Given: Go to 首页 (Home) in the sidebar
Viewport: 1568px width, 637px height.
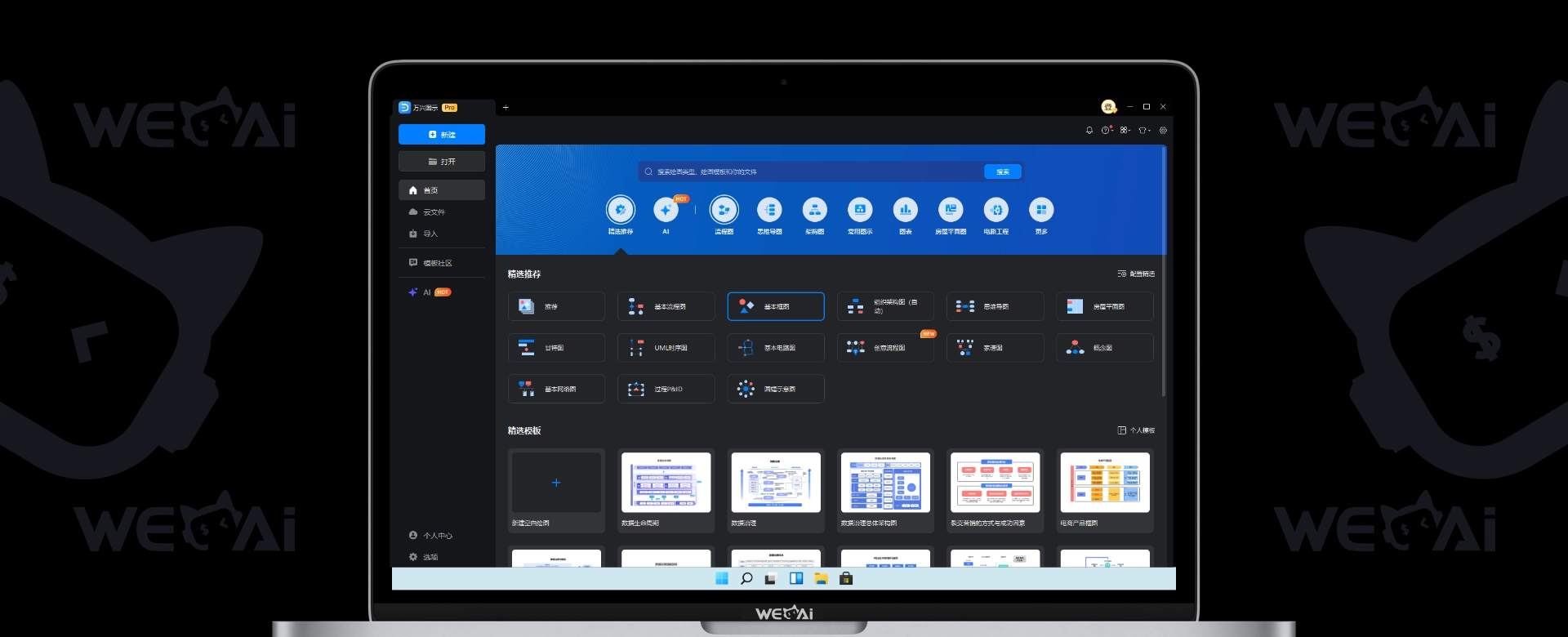Looking at the screenshot, I should point(441,190).
